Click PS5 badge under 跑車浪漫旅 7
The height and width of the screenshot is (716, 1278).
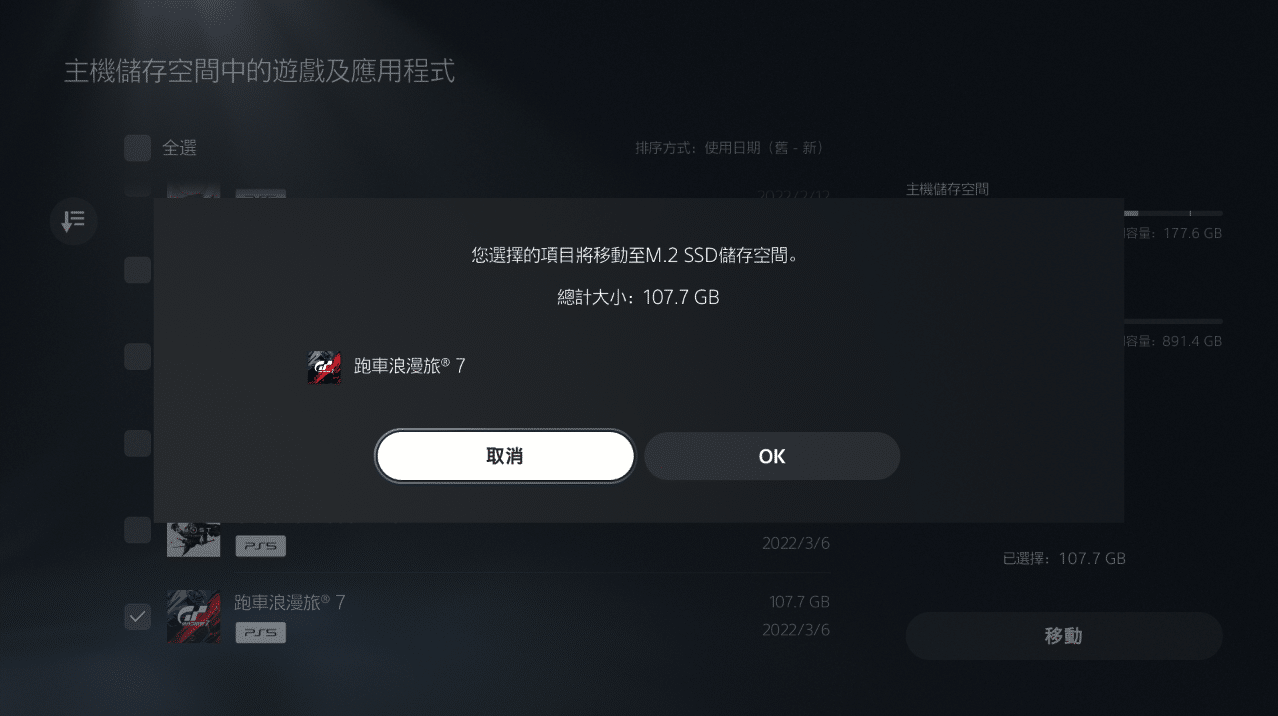coord(260,632)
